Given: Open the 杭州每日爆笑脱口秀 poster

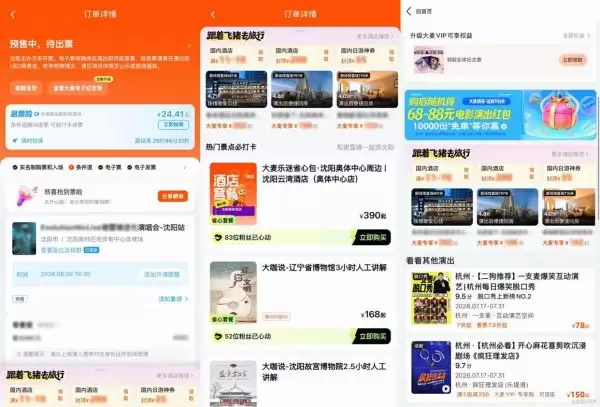Looking at the screenshot, I should [x=431, y=298].
